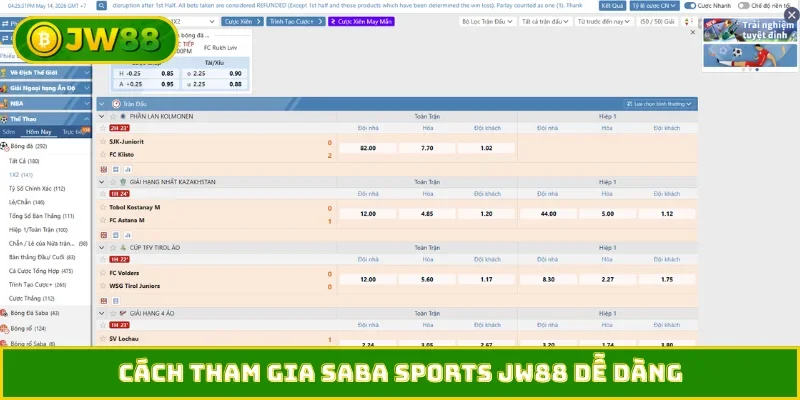
Task: Star the SJK-Juniorit team
Action: 103,141
